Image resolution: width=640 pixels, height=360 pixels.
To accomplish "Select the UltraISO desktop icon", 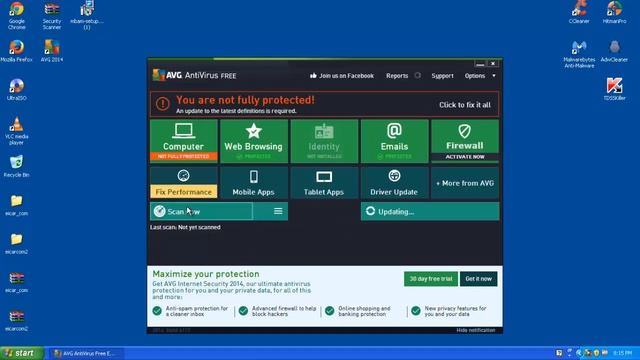I will click(x=16, y=89).
